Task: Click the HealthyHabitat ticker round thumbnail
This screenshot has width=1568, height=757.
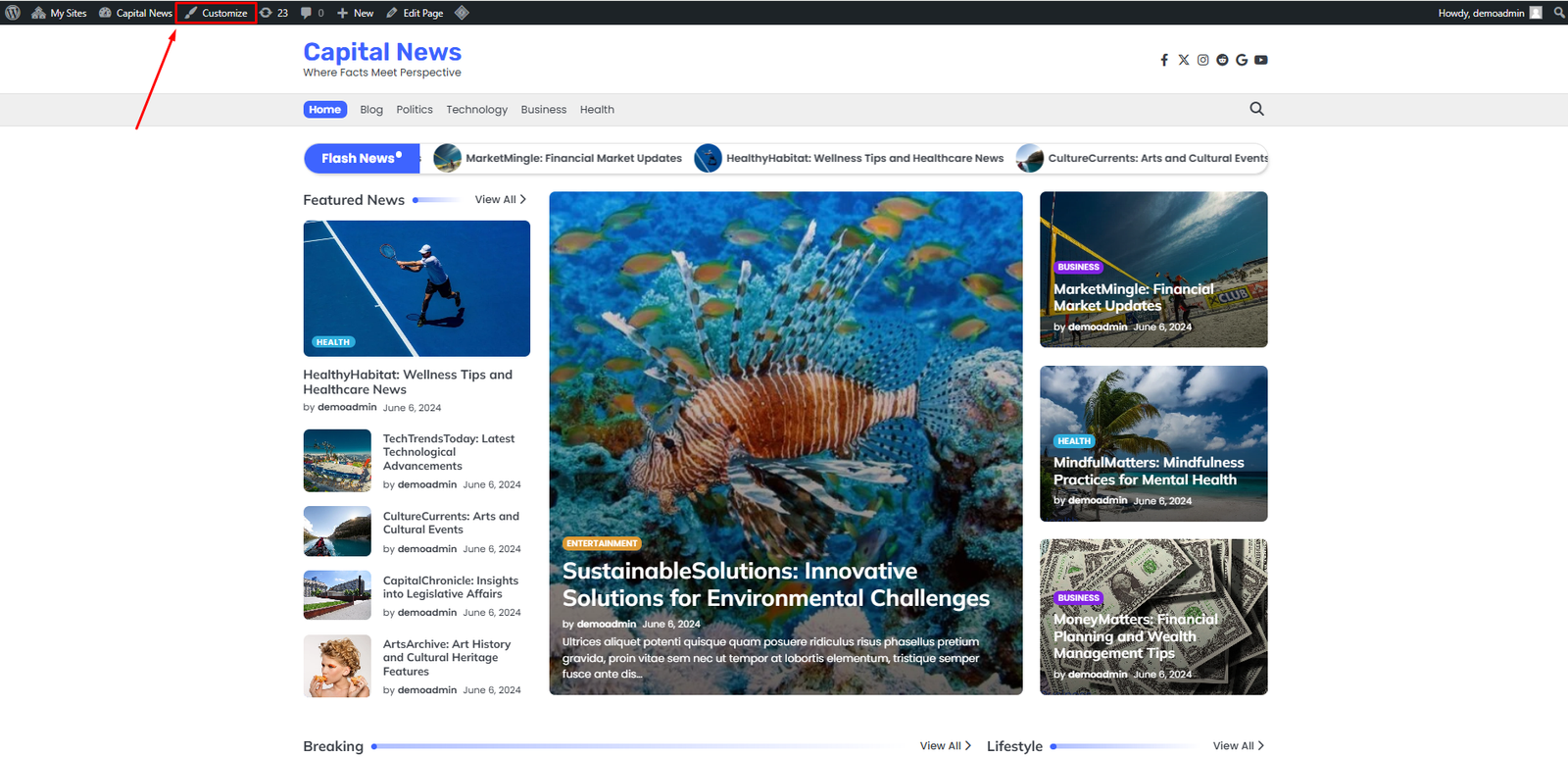Action: (x=709, y=158)
